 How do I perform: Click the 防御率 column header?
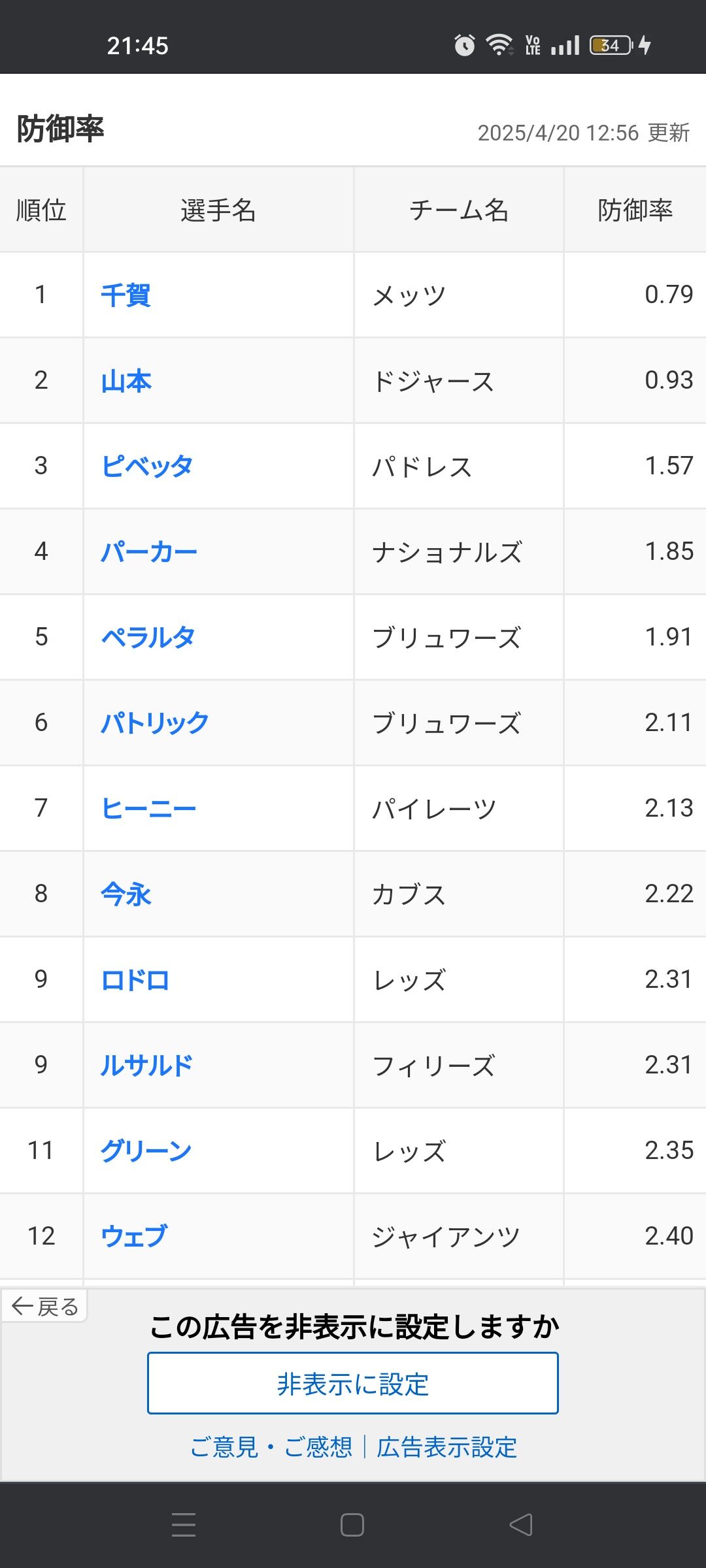point(635,210)
